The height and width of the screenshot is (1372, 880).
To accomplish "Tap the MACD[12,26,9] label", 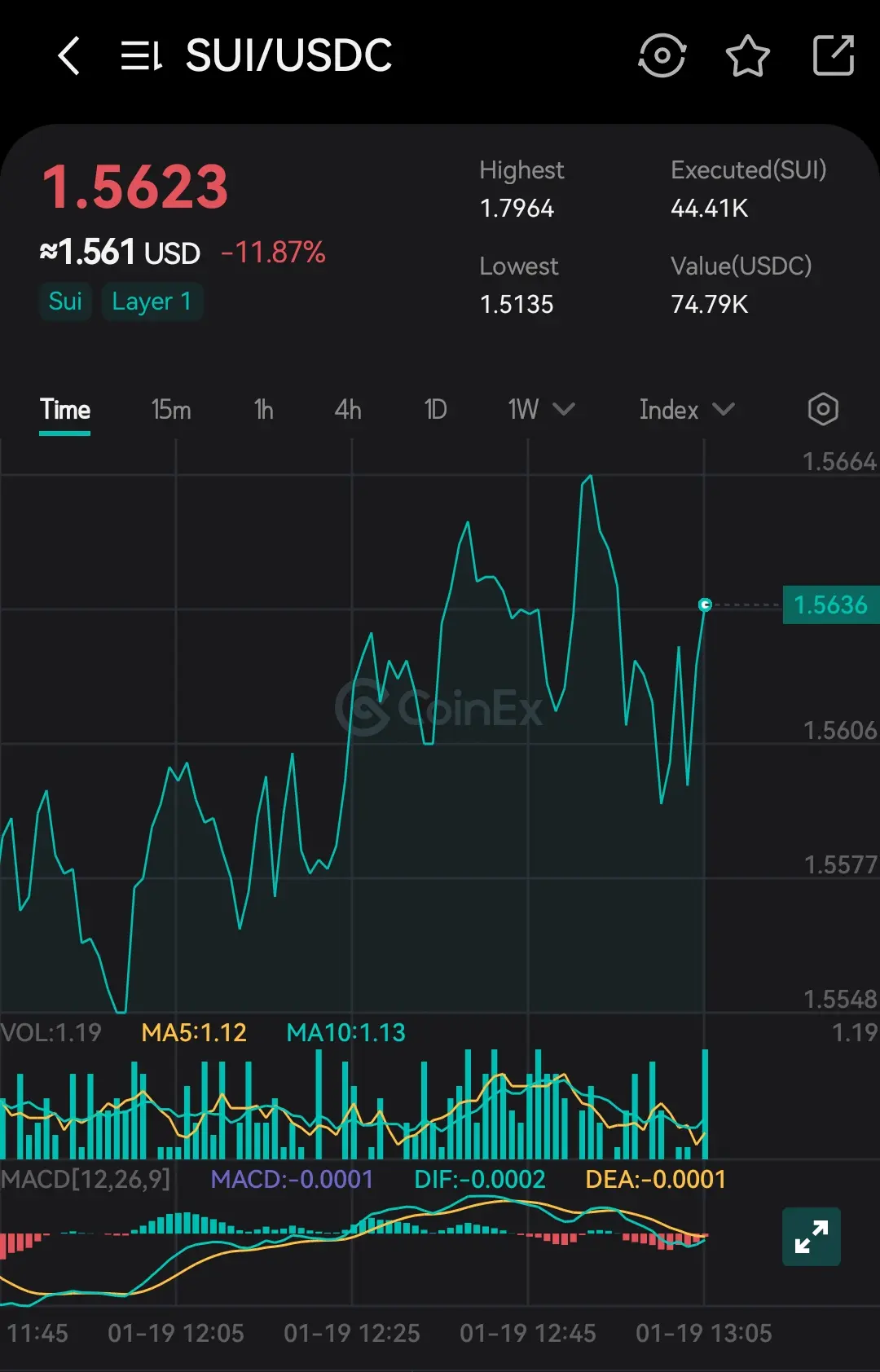I will pos(86,1179).
